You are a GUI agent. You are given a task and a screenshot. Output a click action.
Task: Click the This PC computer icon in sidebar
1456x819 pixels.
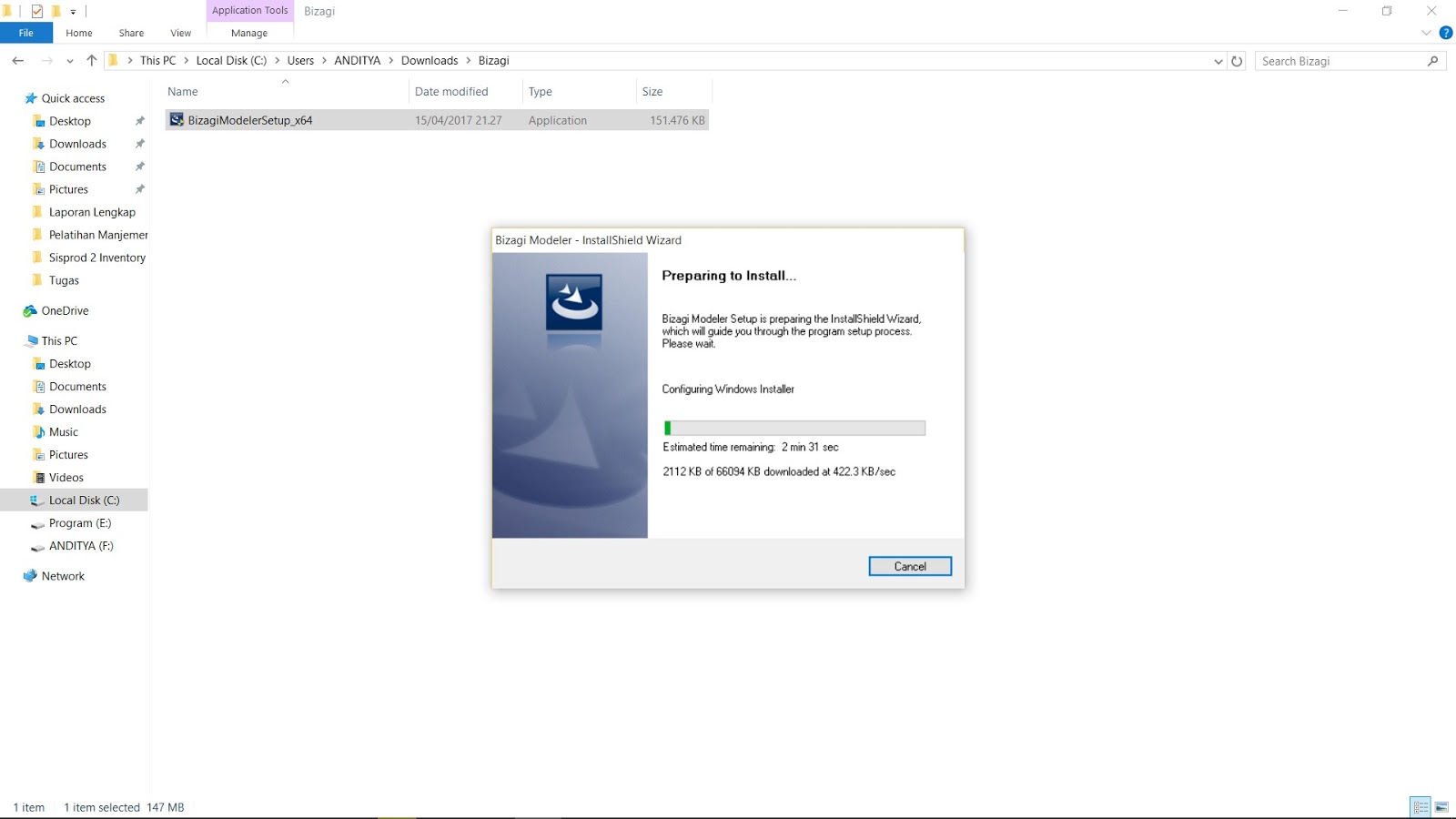[32, 341]
